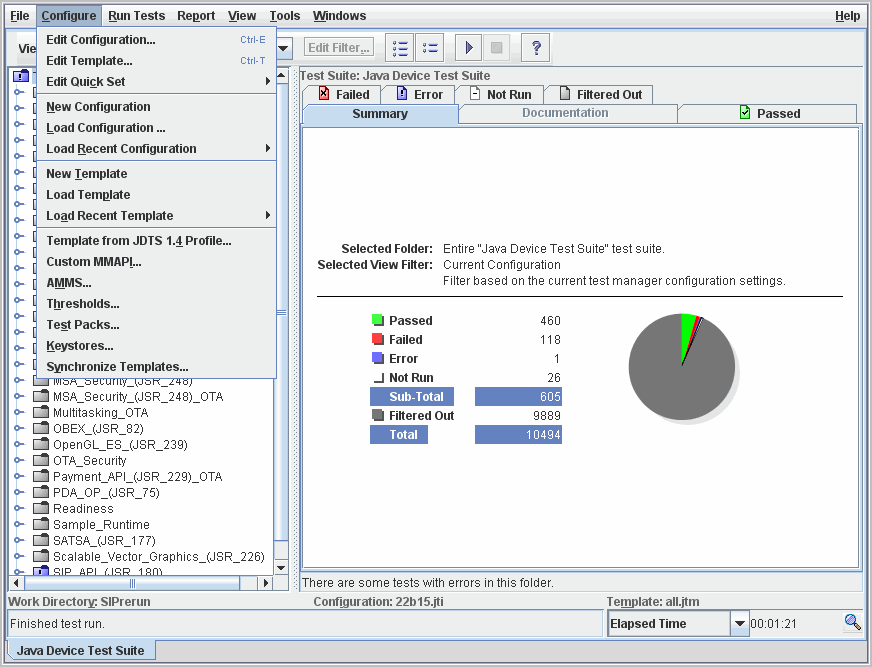Choose Synchronize Templates... menu item
Image resolution: width=872 pixels, height=667 pixels.
(x=157, y=367)
